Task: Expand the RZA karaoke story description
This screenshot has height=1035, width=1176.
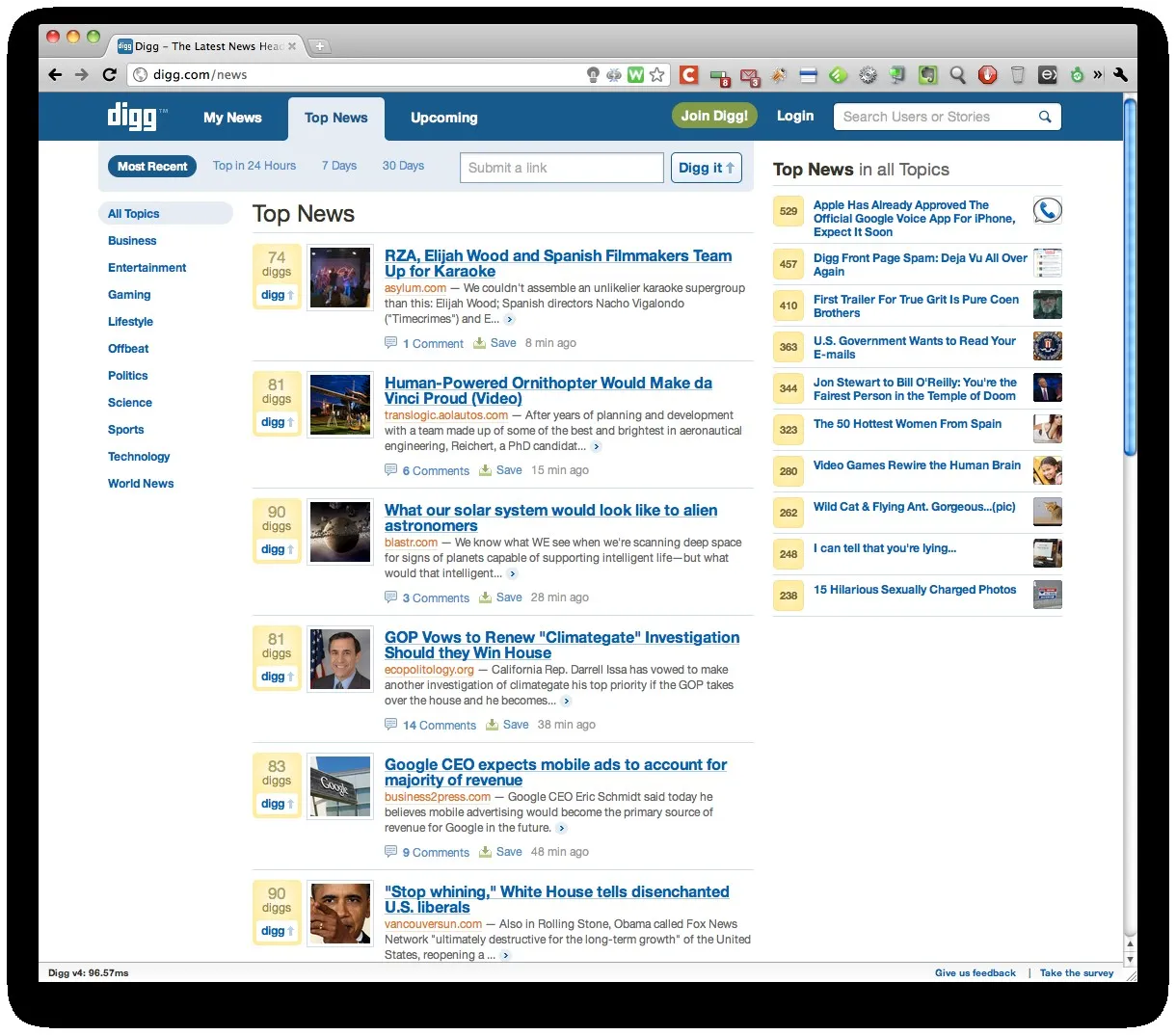Action: [510, 319]
